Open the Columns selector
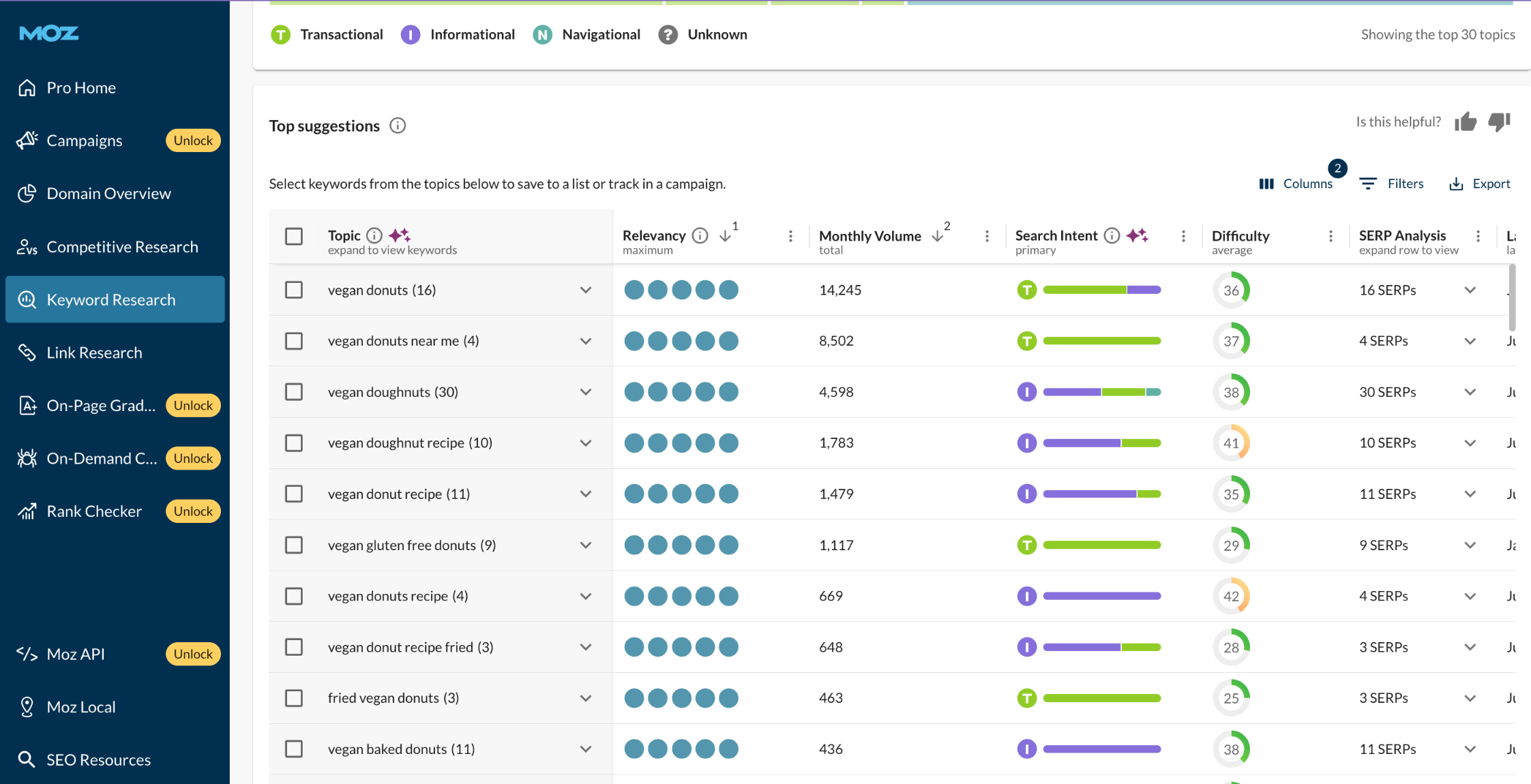The height and width of the screenshot is (784, 1531). click(1296, 183)
